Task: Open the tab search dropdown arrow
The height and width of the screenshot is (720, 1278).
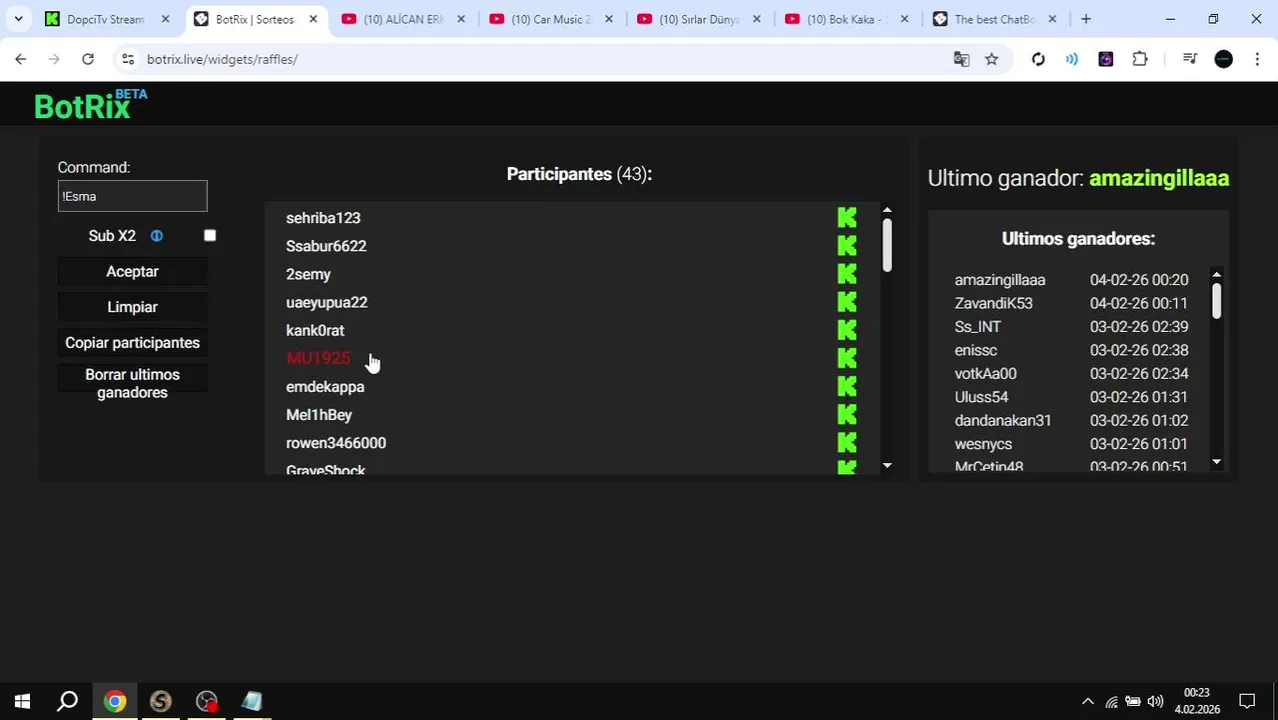Action: pos(18,19)
